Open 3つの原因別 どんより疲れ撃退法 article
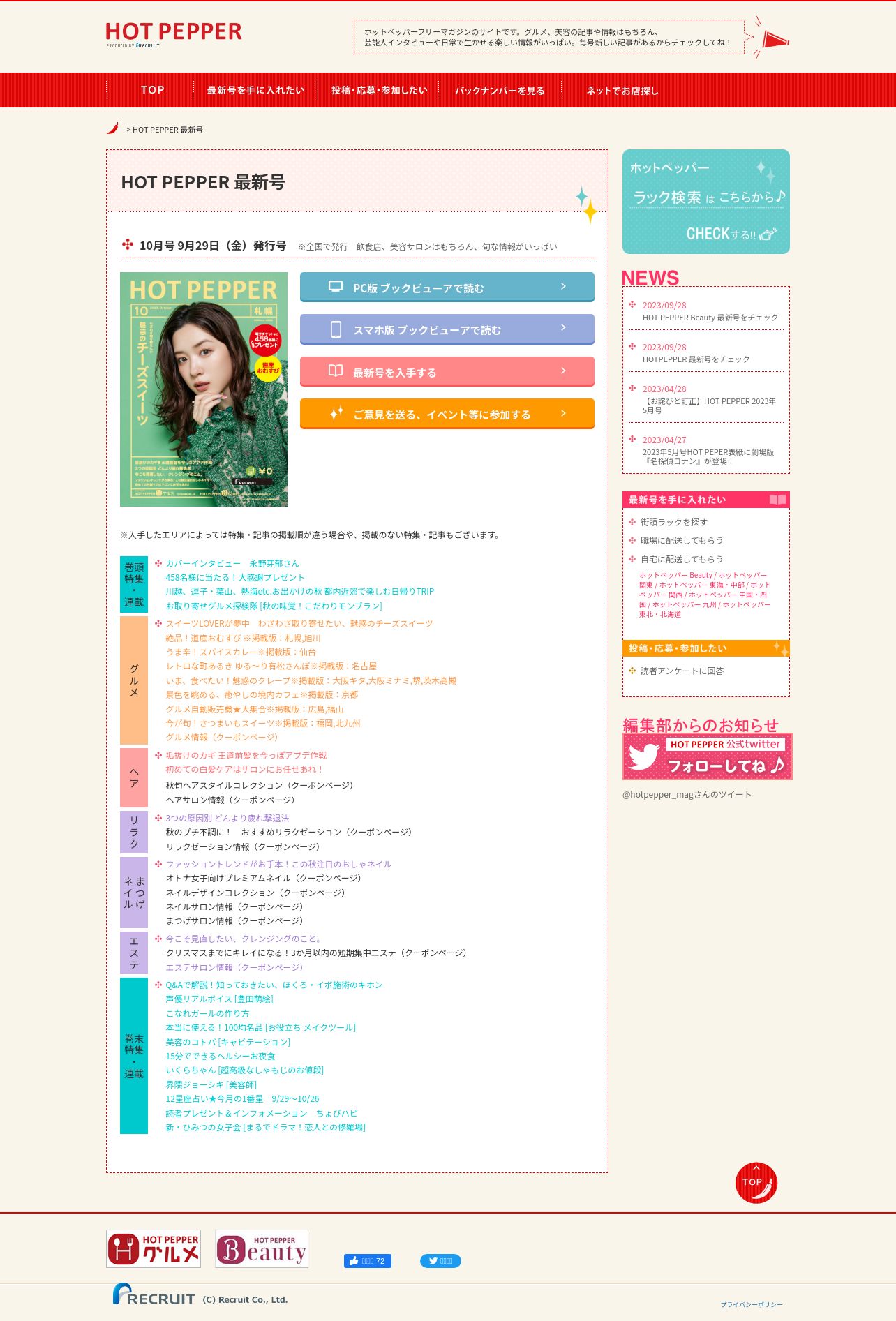The width and height of the screenshot is (896, 1321). pyautogui.click(x=227, y=818)
